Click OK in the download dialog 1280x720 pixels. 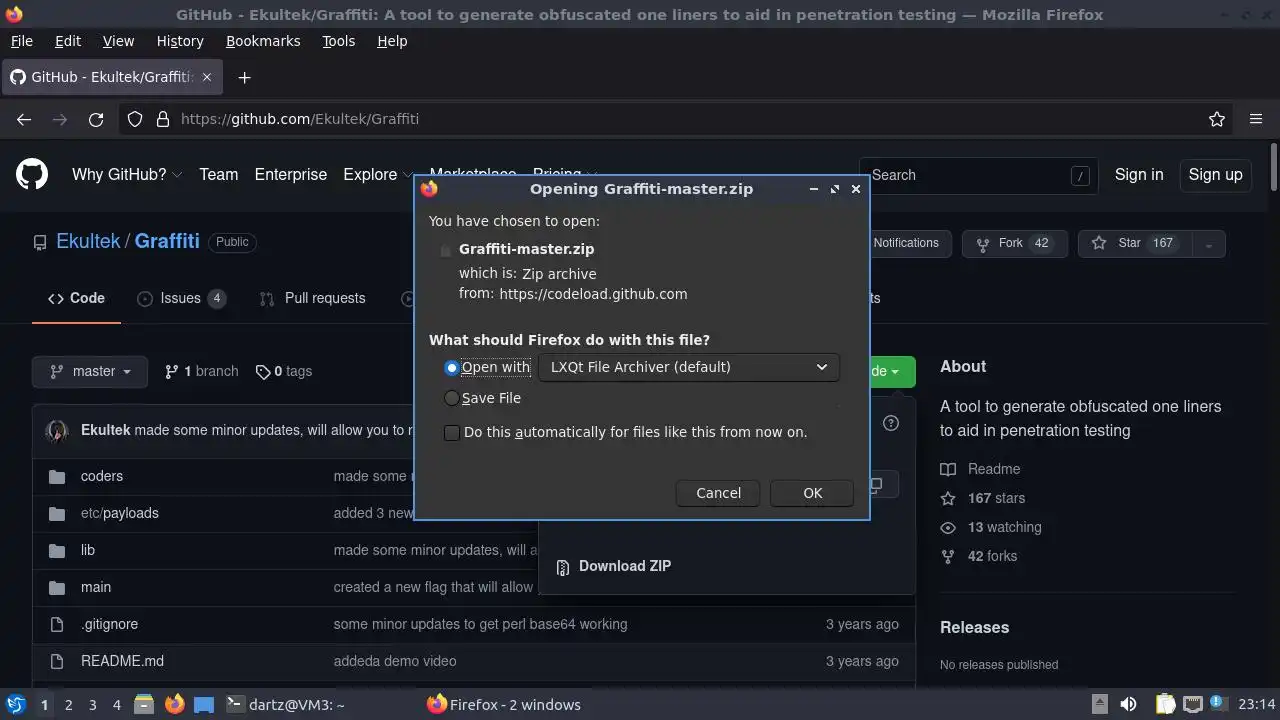(x=812, y=493)
